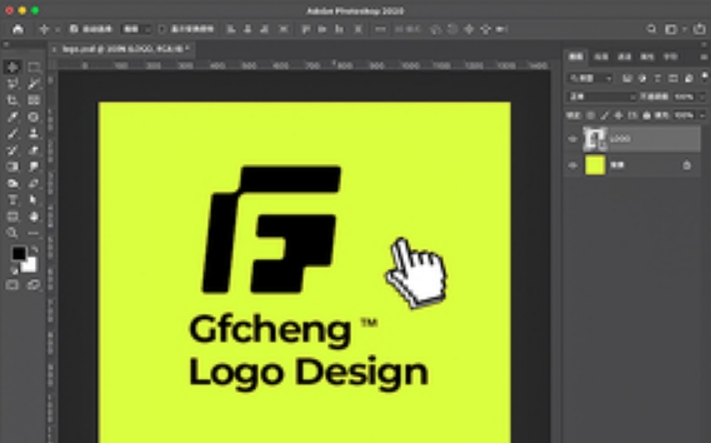
Task: Click the foreground color swatch
Action: 19,253
